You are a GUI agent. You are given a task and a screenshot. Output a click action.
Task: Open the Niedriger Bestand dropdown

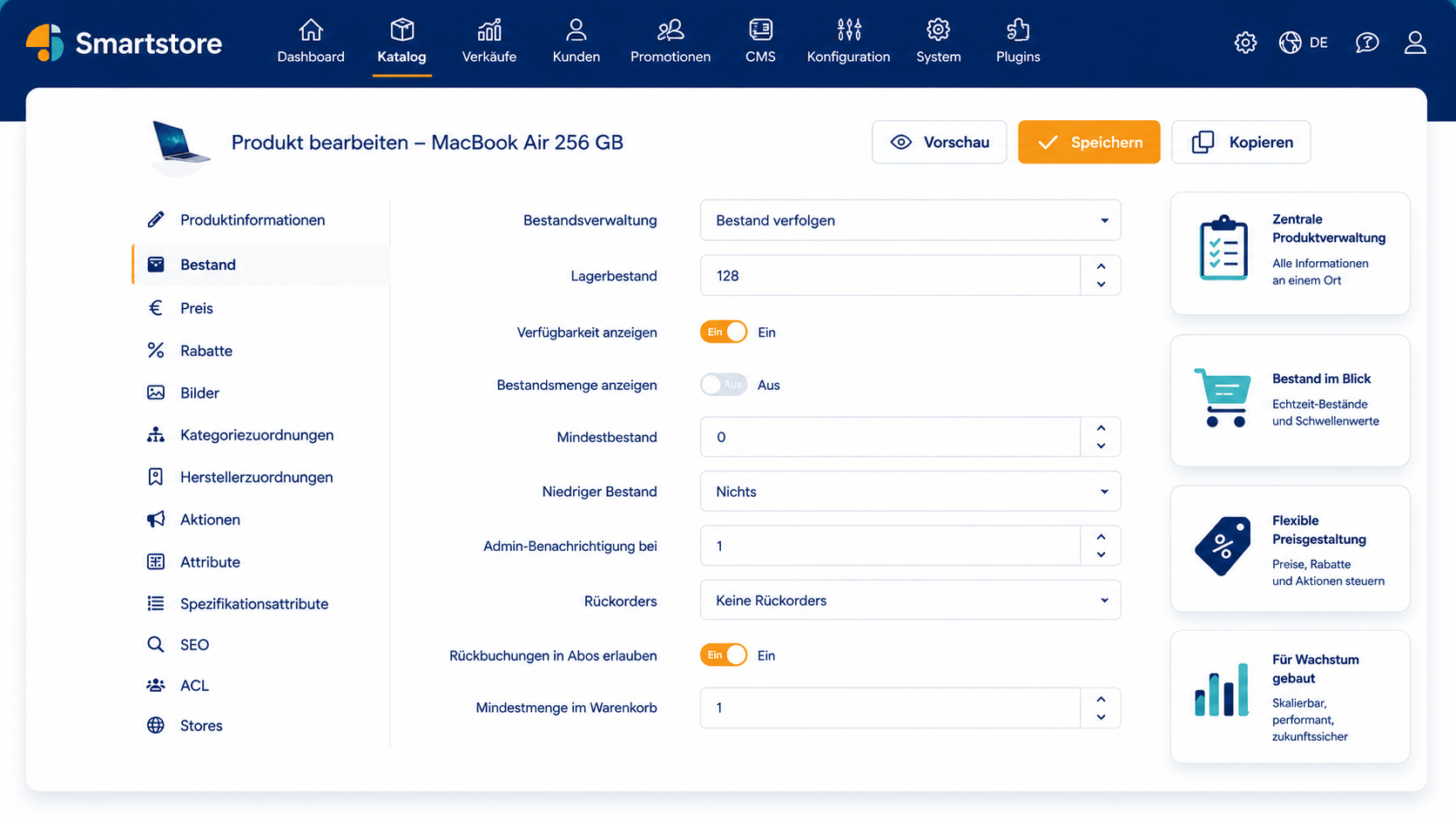click(x=910, y=492)
